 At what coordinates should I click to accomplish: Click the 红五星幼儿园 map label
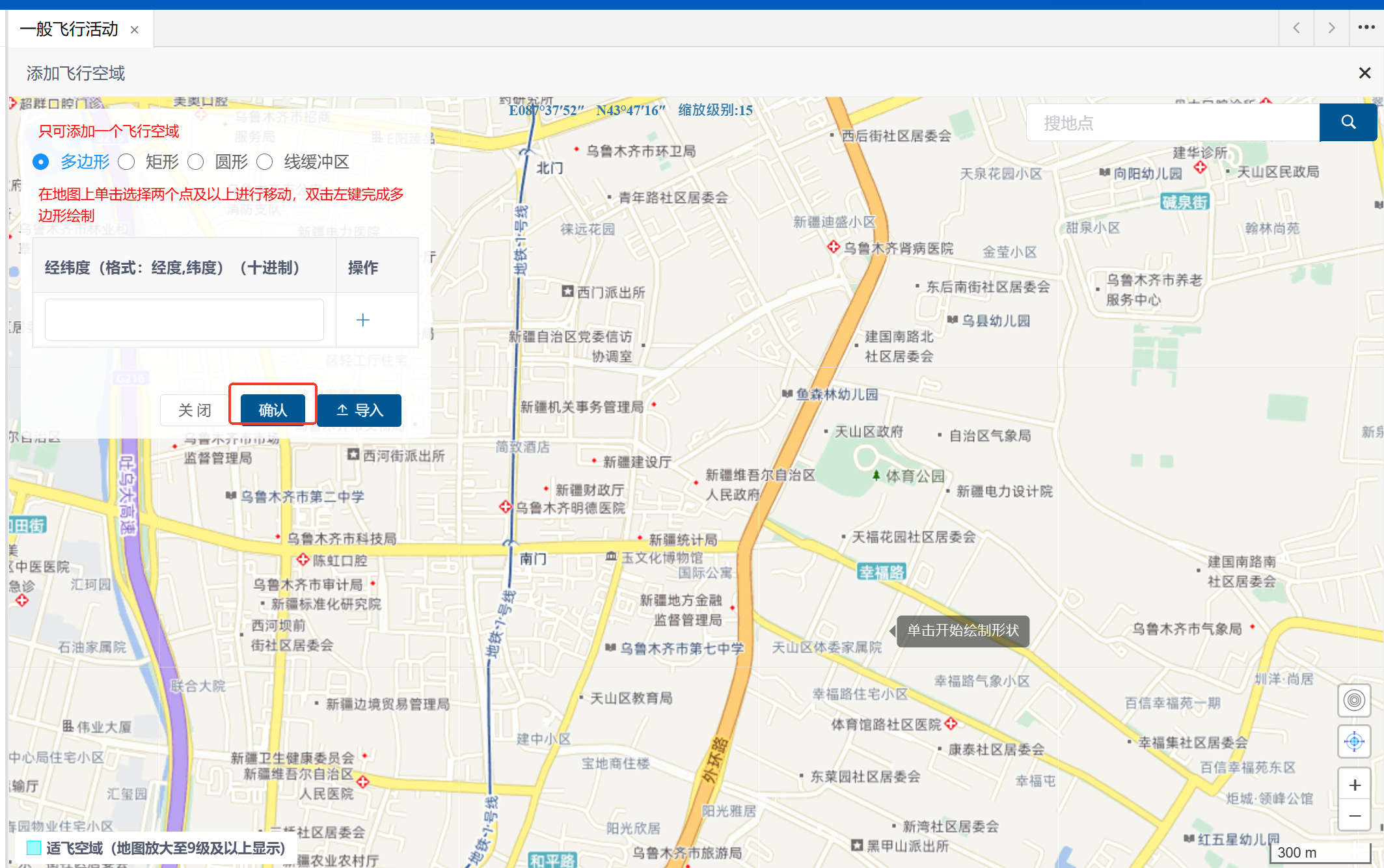pos(1238,839)
